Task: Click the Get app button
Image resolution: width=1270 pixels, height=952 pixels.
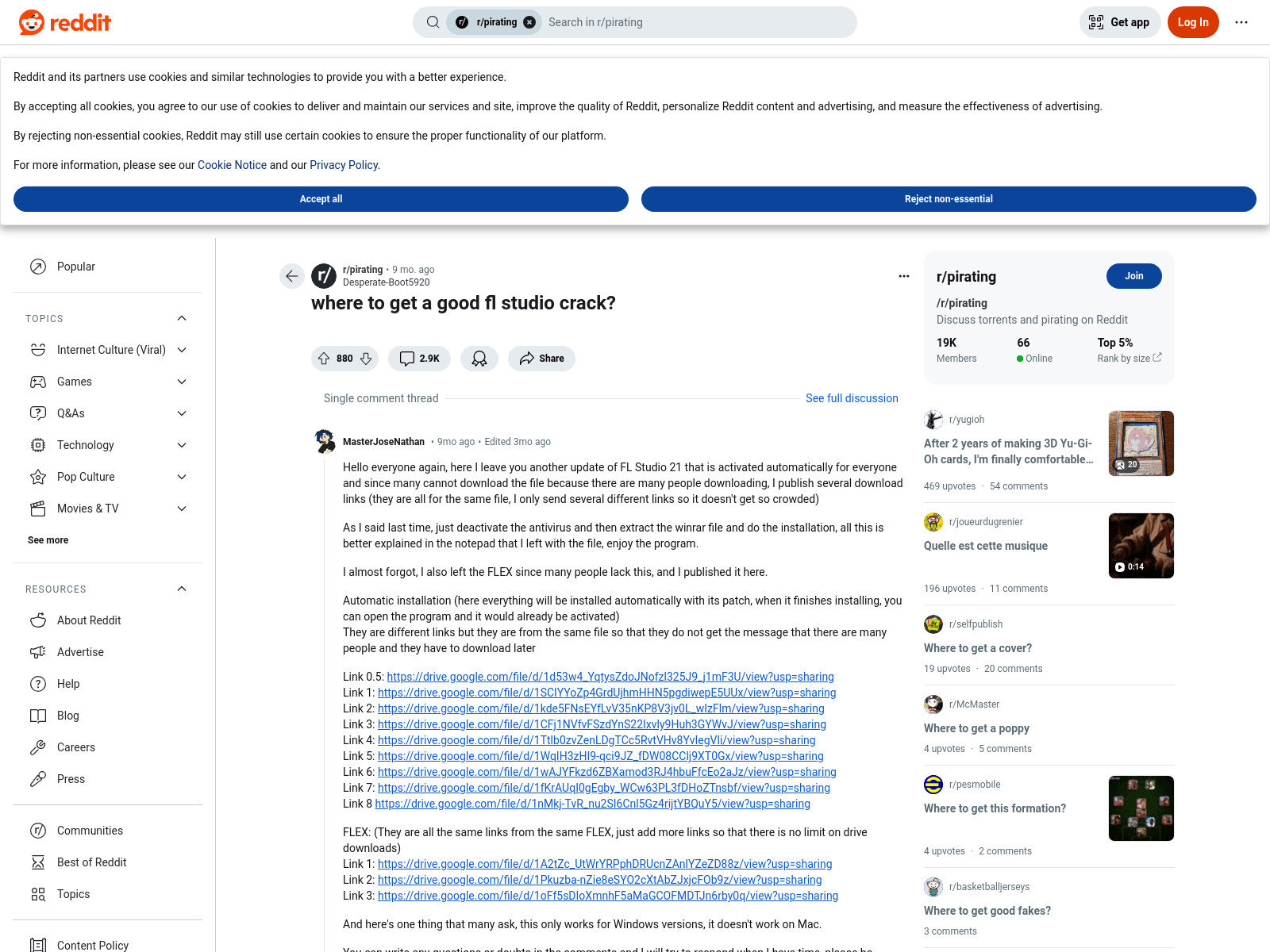Action: tap(1120, 22)
